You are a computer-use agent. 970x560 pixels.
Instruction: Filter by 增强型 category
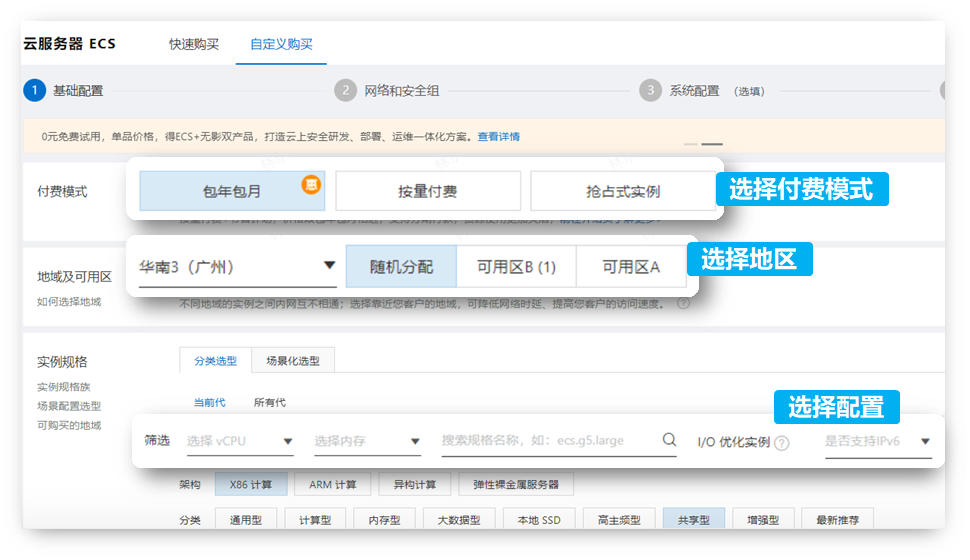pos(763,520)
